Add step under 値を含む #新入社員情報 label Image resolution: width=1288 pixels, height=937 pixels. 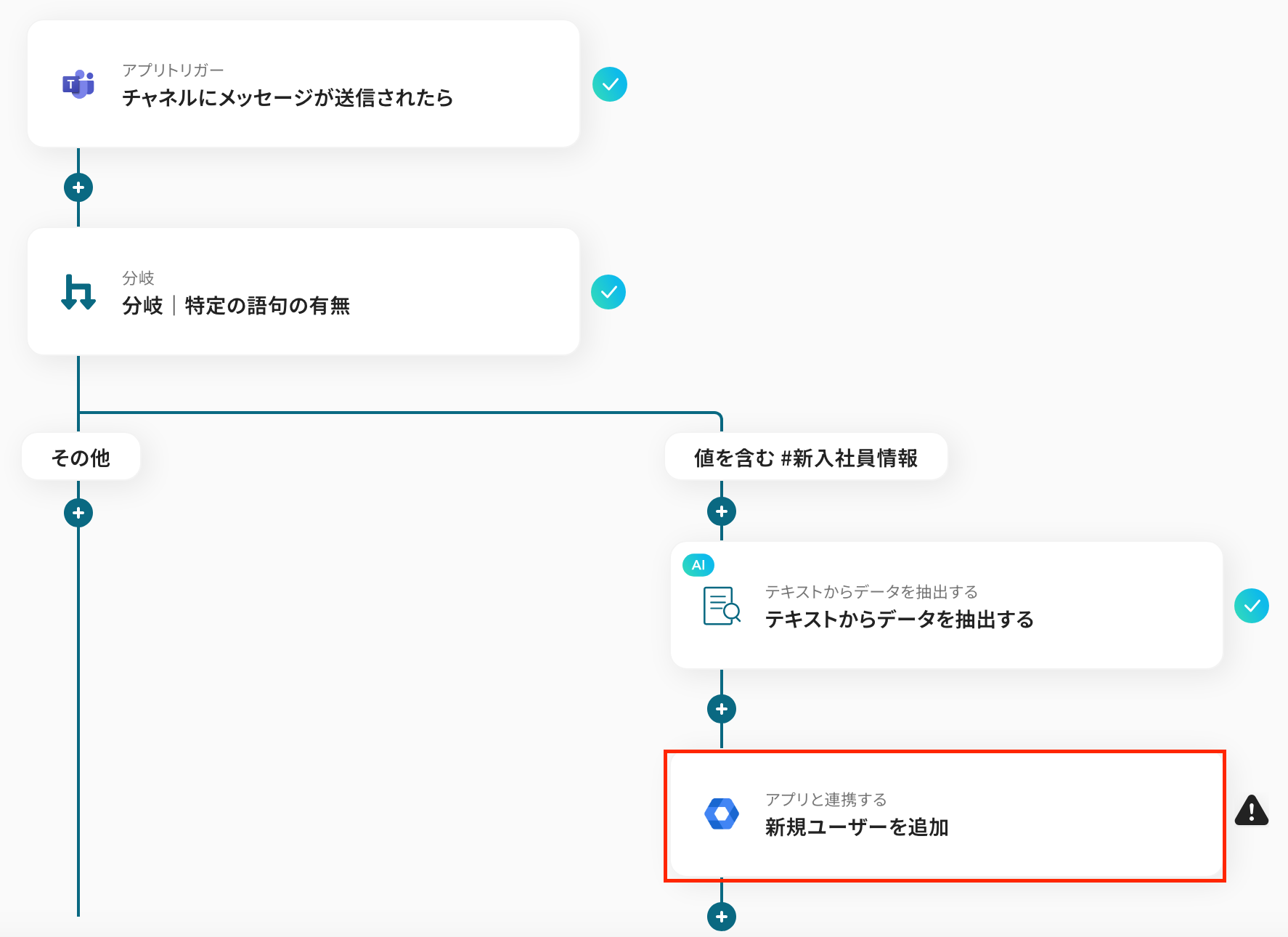click(x=722, y=511)
